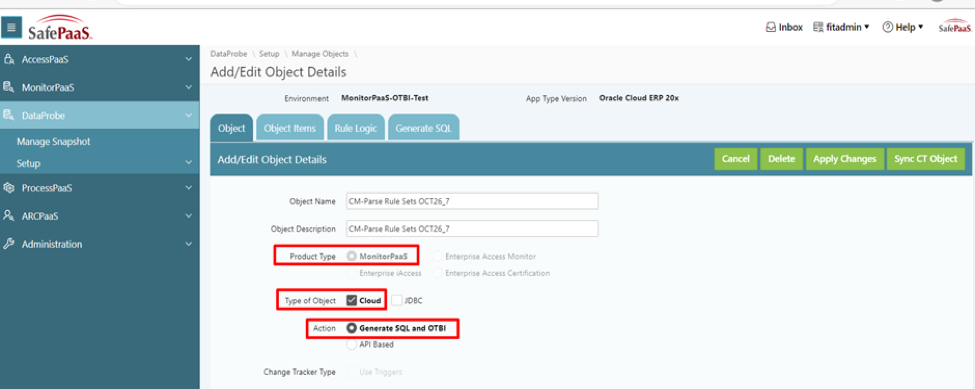
Task: Enable the JDBC checkbox
Action: 397,301
